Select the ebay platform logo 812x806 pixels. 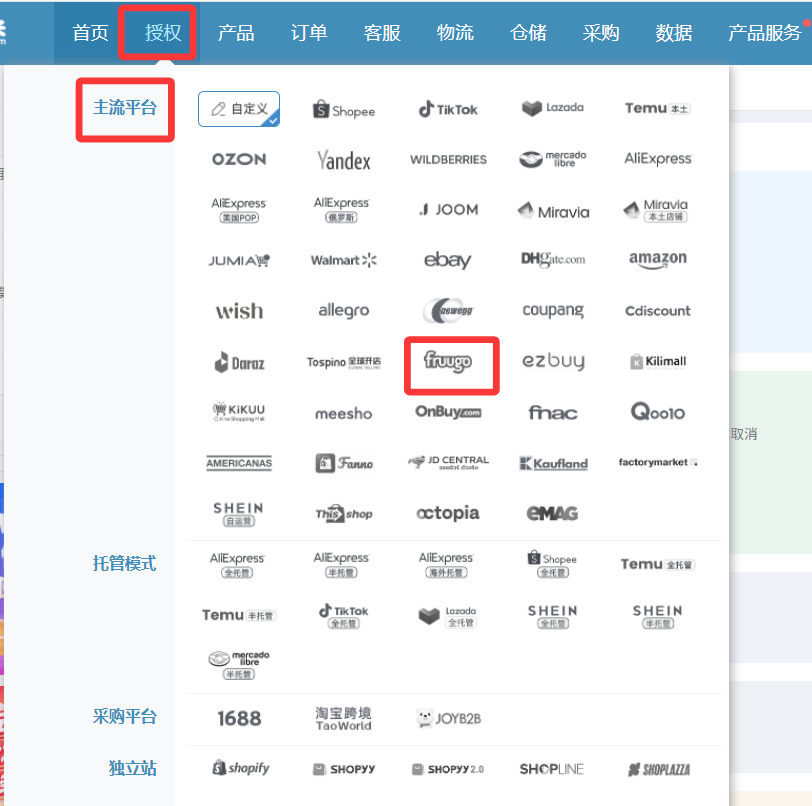pos(447,260)
